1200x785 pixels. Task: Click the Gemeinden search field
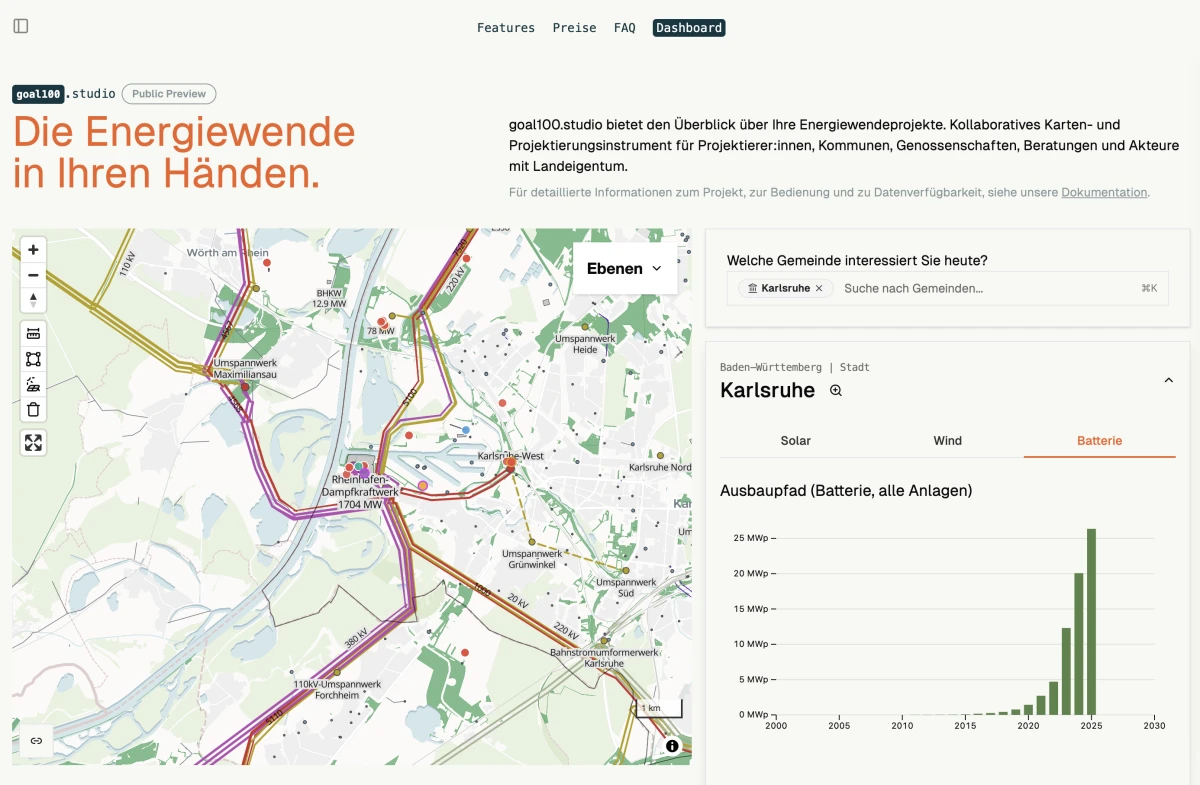985,288
